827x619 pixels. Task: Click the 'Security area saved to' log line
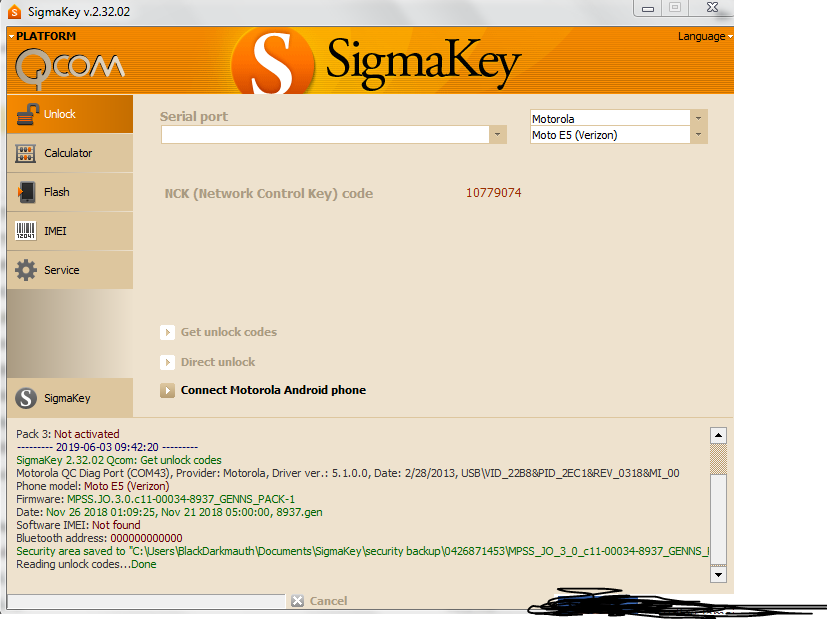362,551
